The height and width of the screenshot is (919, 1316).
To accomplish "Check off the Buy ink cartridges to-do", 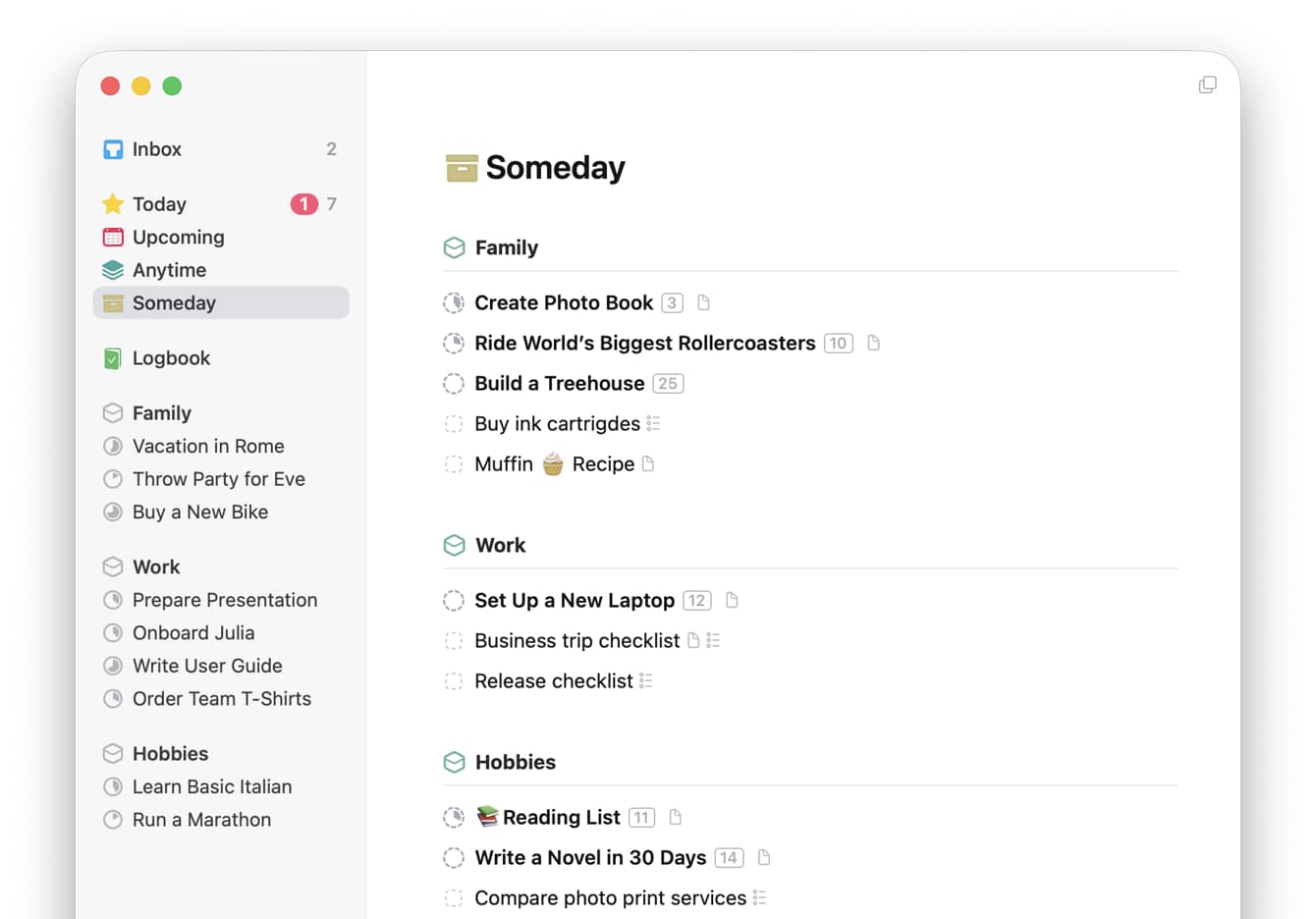I will [453, 423].
